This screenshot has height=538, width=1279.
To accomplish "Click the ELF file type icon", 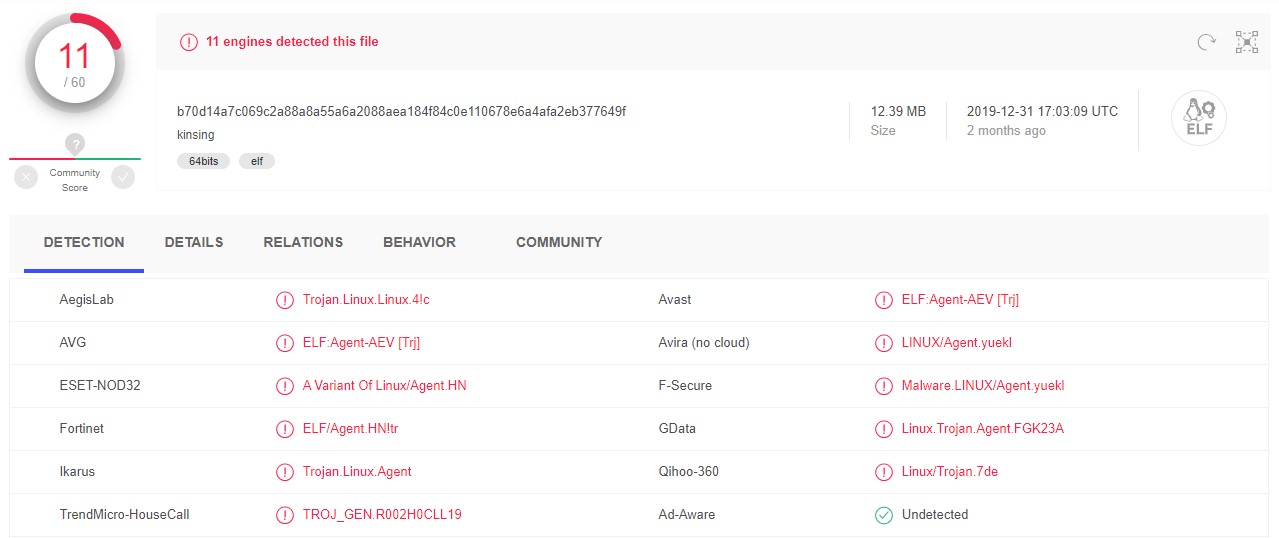I will (1198, 119).
